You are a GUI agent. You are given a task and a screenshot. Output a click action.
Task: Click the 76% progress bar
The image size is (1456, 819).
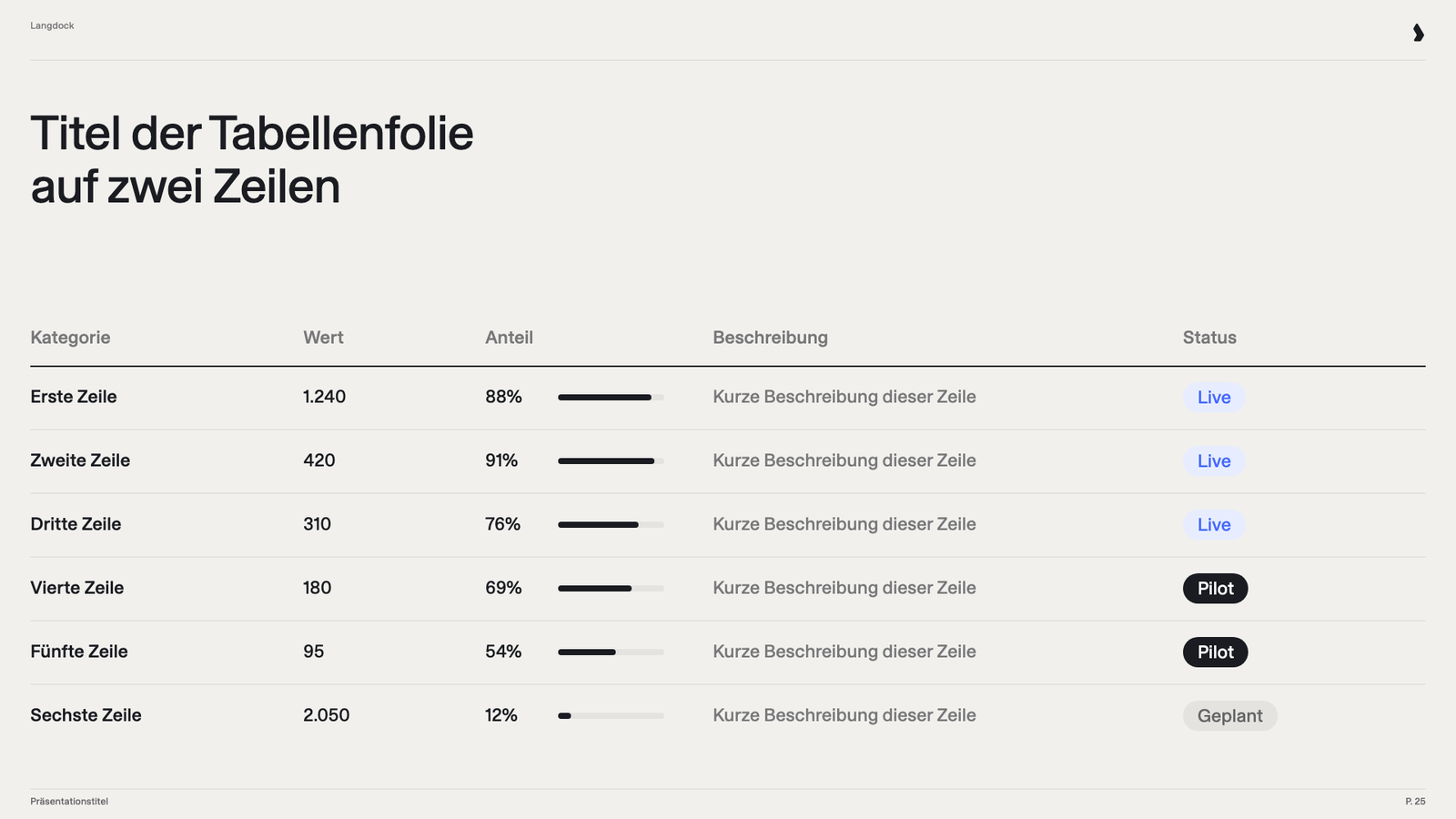coord(611,525)
